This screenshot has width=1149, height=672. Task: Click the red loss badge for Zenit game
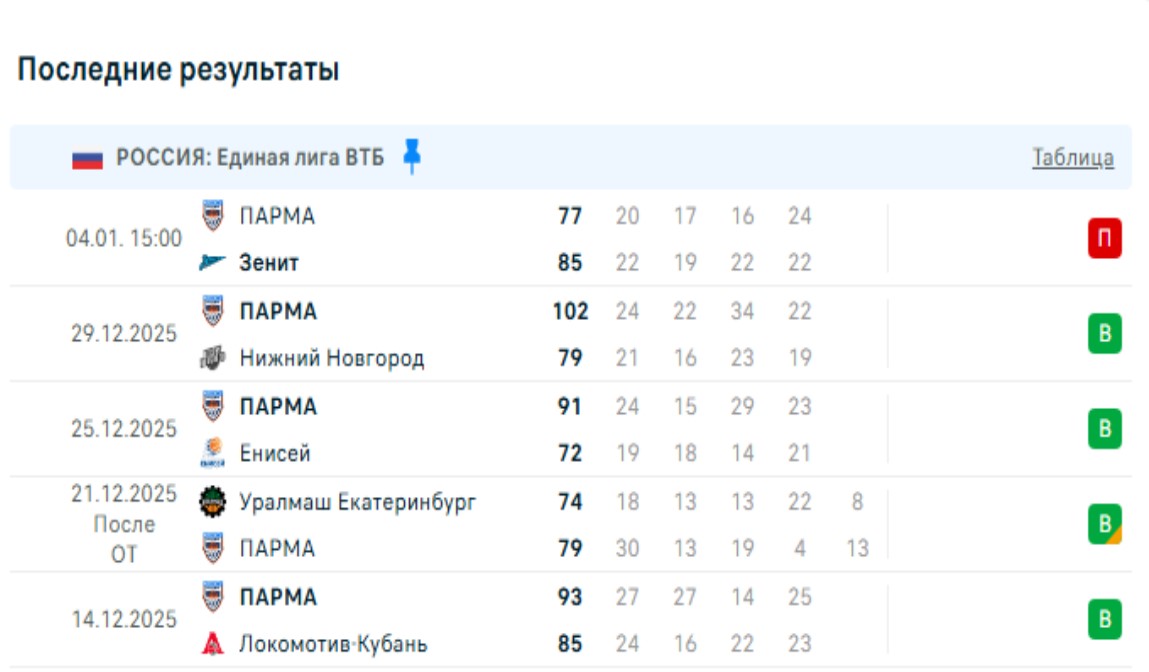(x=1104, y=239)
